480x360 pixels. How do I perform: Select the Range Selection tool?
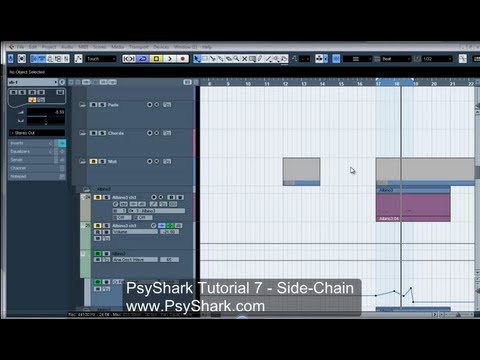point(205,59)
